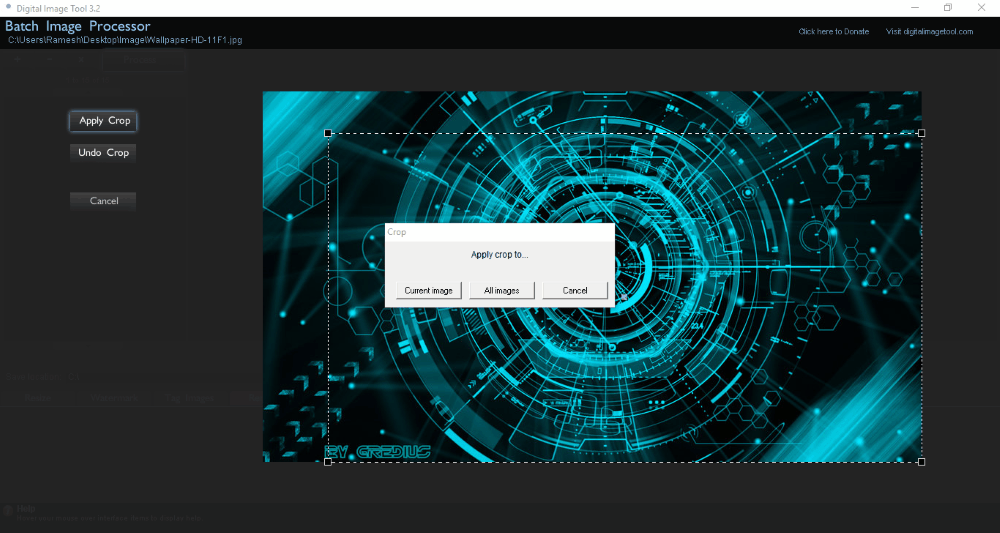Screen dimensions: 1000x533
Task: Select top-left crop selection handle
Action: [x=328, y=133]
